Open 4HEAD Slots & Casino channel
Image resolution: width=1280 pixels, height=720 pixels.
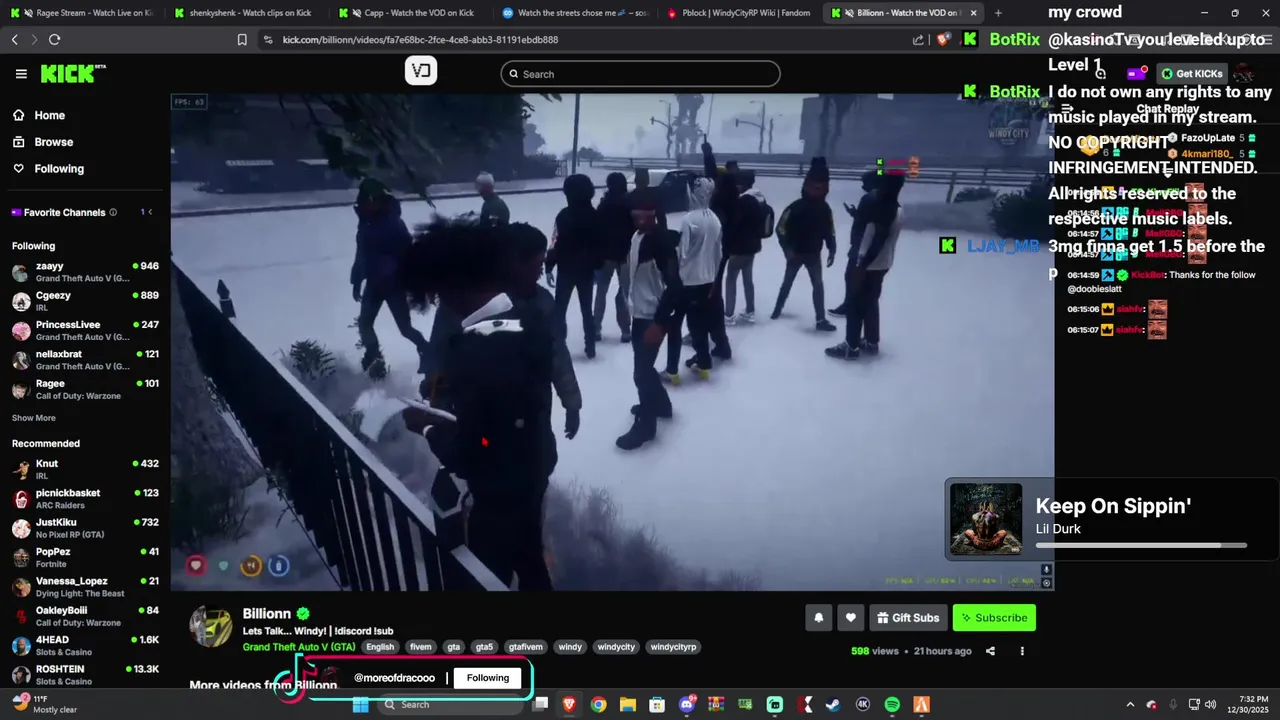coord(85,645)
